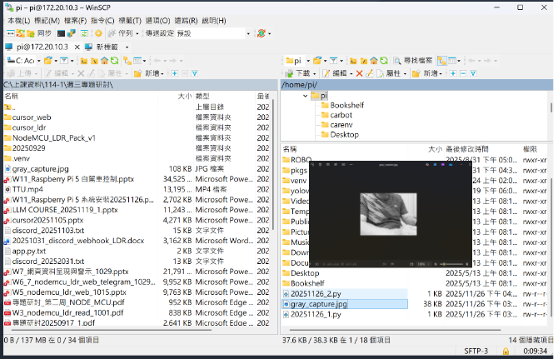Open the transfer settings 預設 combo box
Screen dimensions: 554x360
coord(213,34)
